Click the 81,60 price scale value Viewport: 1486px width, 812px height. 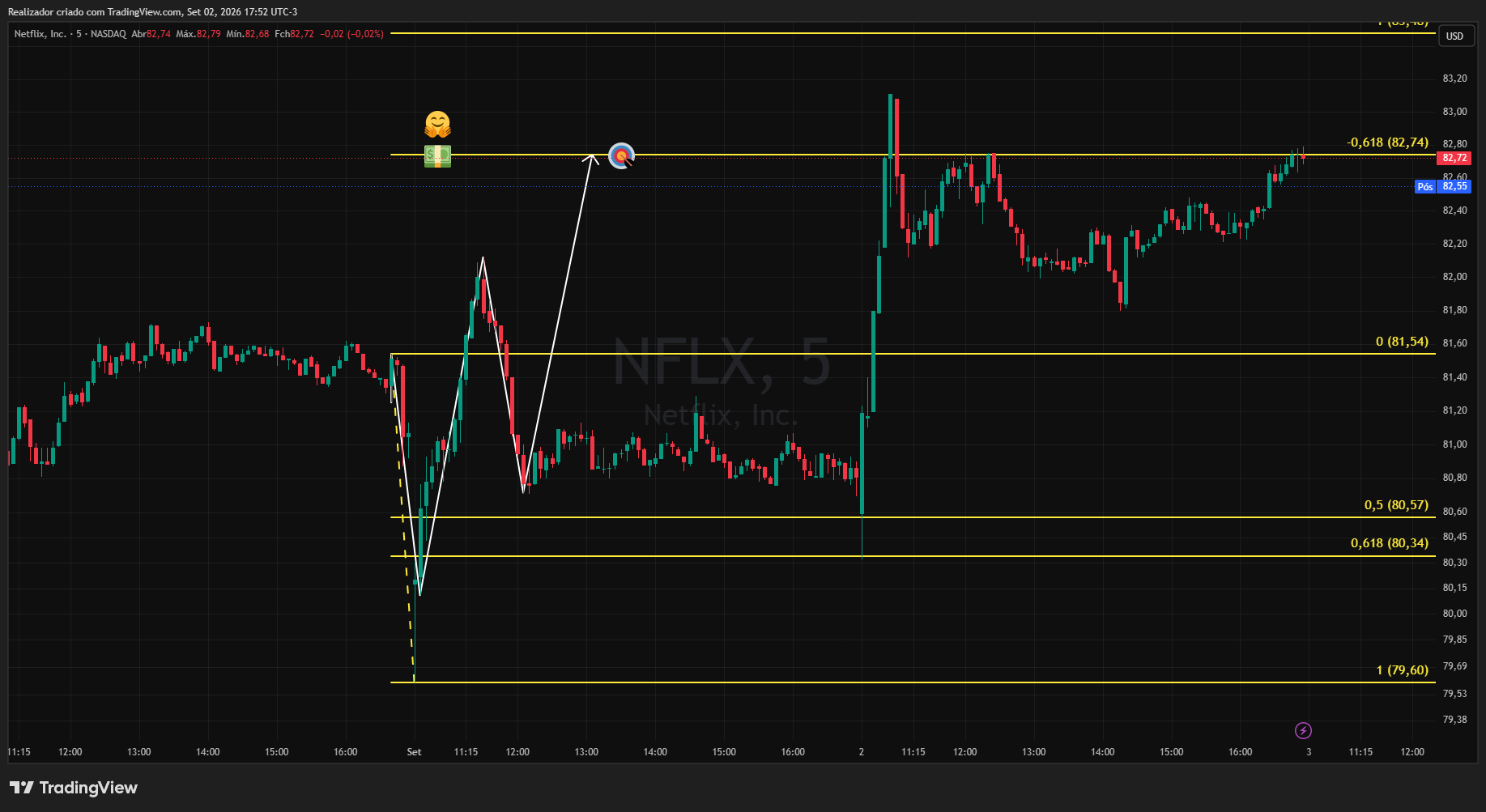(x=1454, y=343)
